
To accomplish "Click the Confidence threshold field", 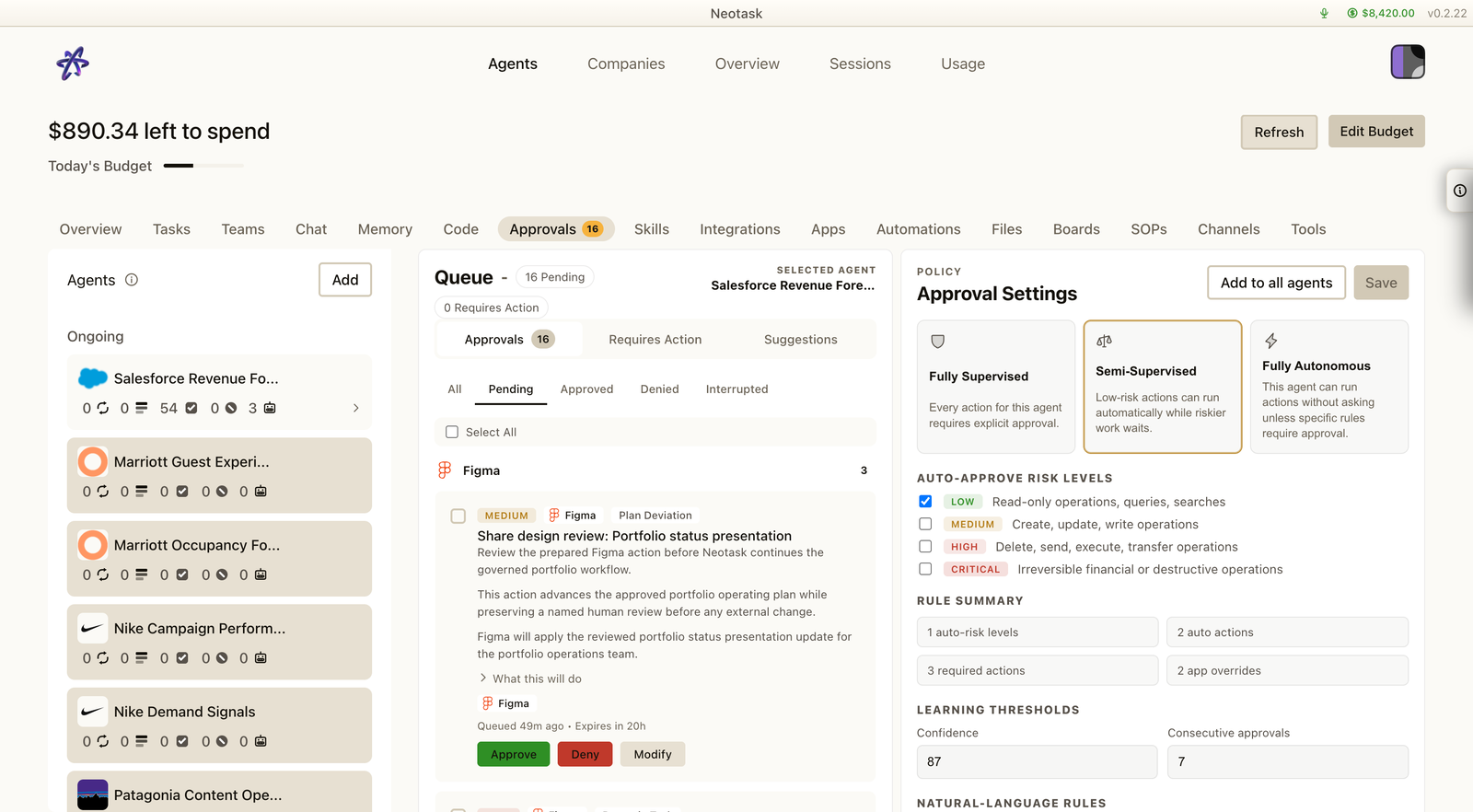I will point(1037,761).
